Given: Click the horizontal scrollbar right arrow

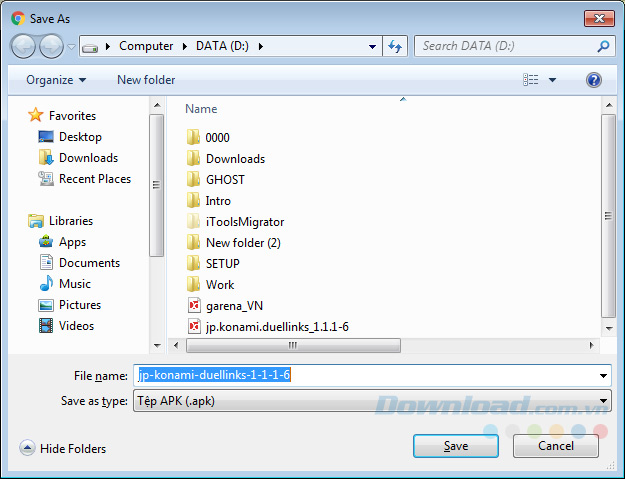Looking at the screenshot, I should 592,346.
